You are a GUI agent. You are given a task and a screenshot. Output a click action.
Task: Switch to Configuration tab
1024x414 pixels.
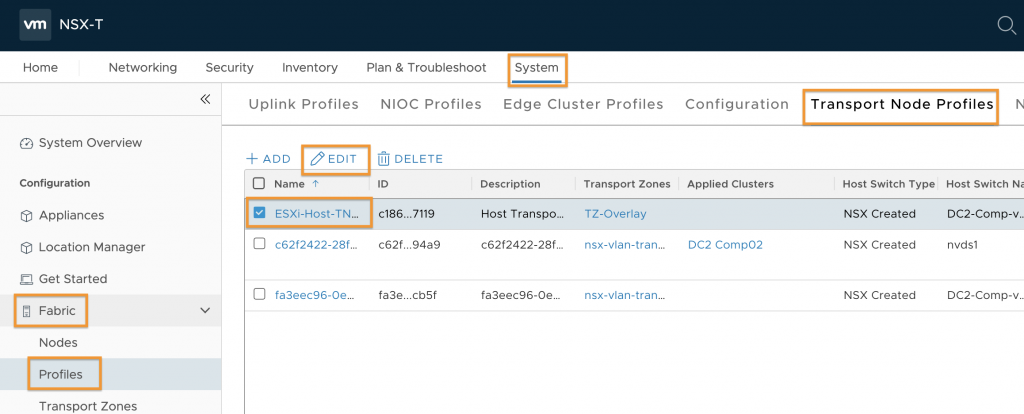[x=737, y=104]
